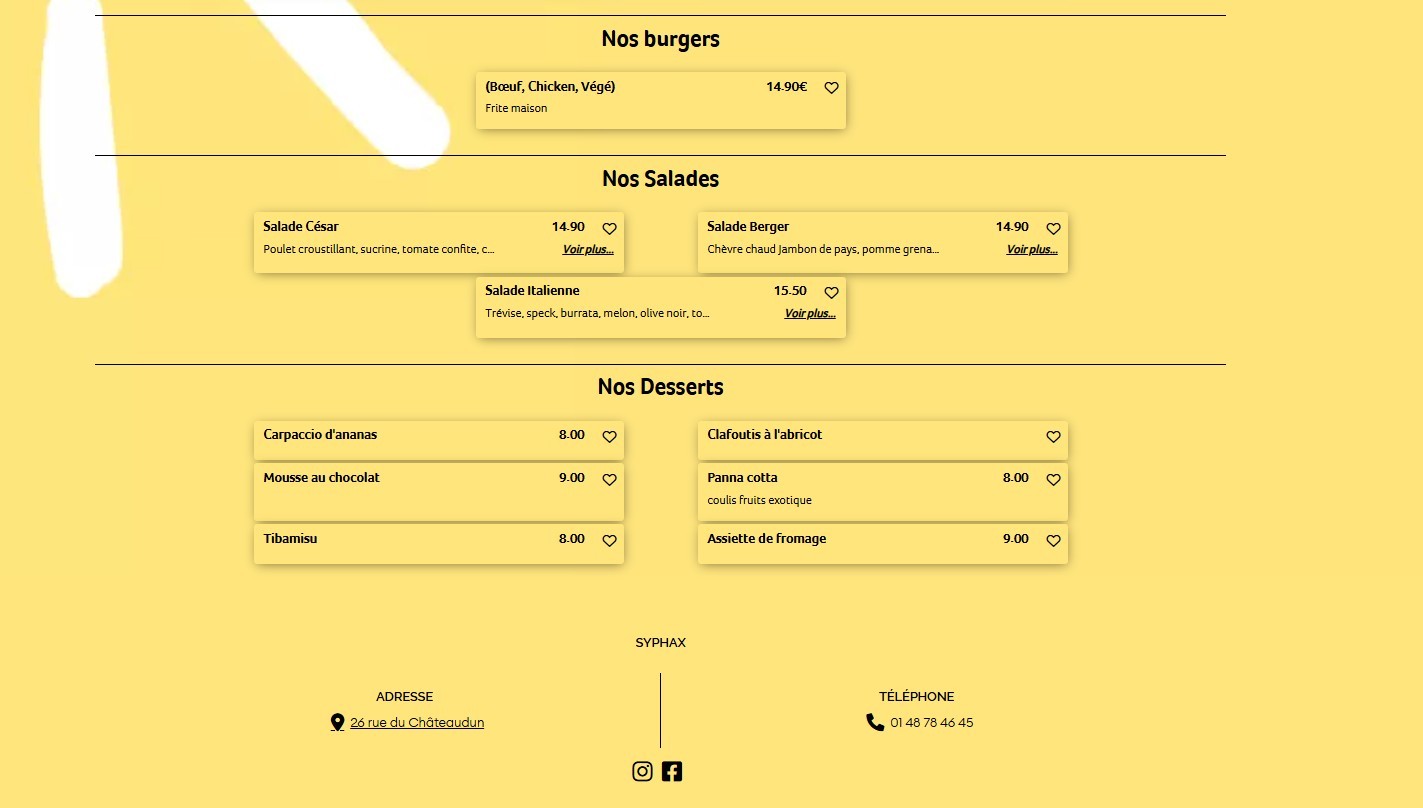Toggle heart on Salade Berger
This screenshot has width=1423, height=808.
1053,228
